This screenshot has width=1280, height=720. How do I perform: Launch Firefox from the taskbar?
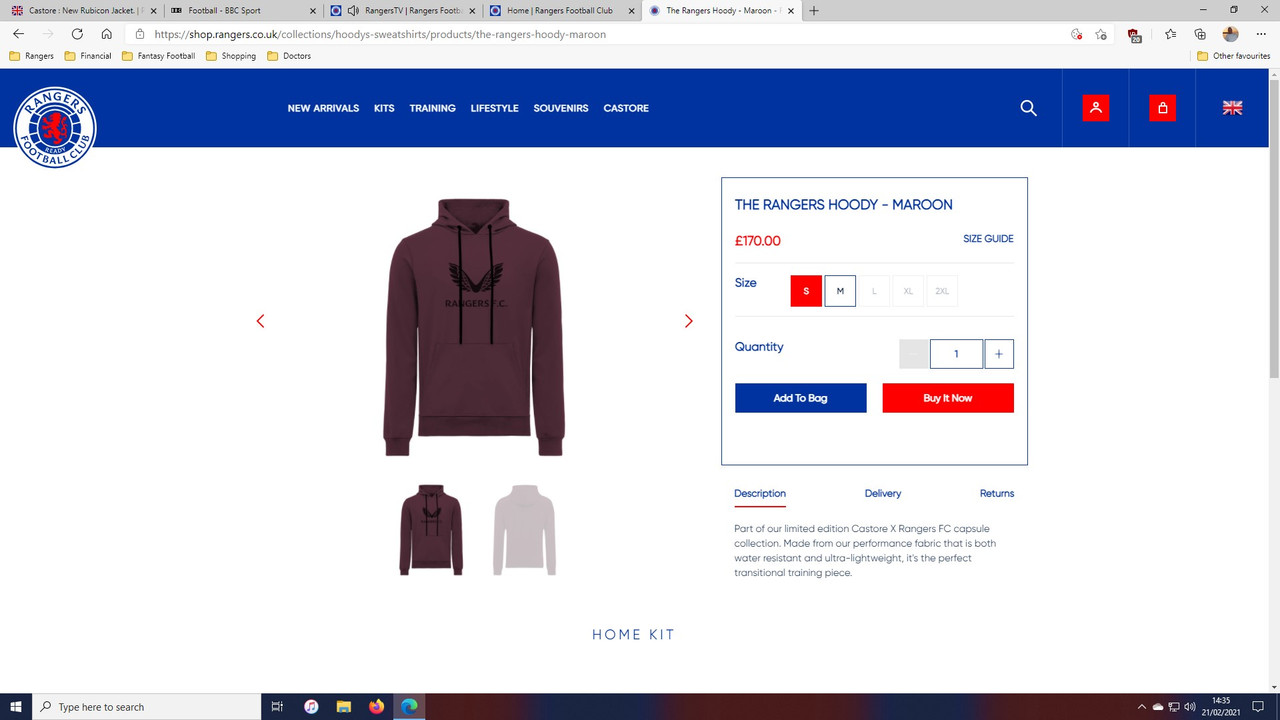(376, 707)
